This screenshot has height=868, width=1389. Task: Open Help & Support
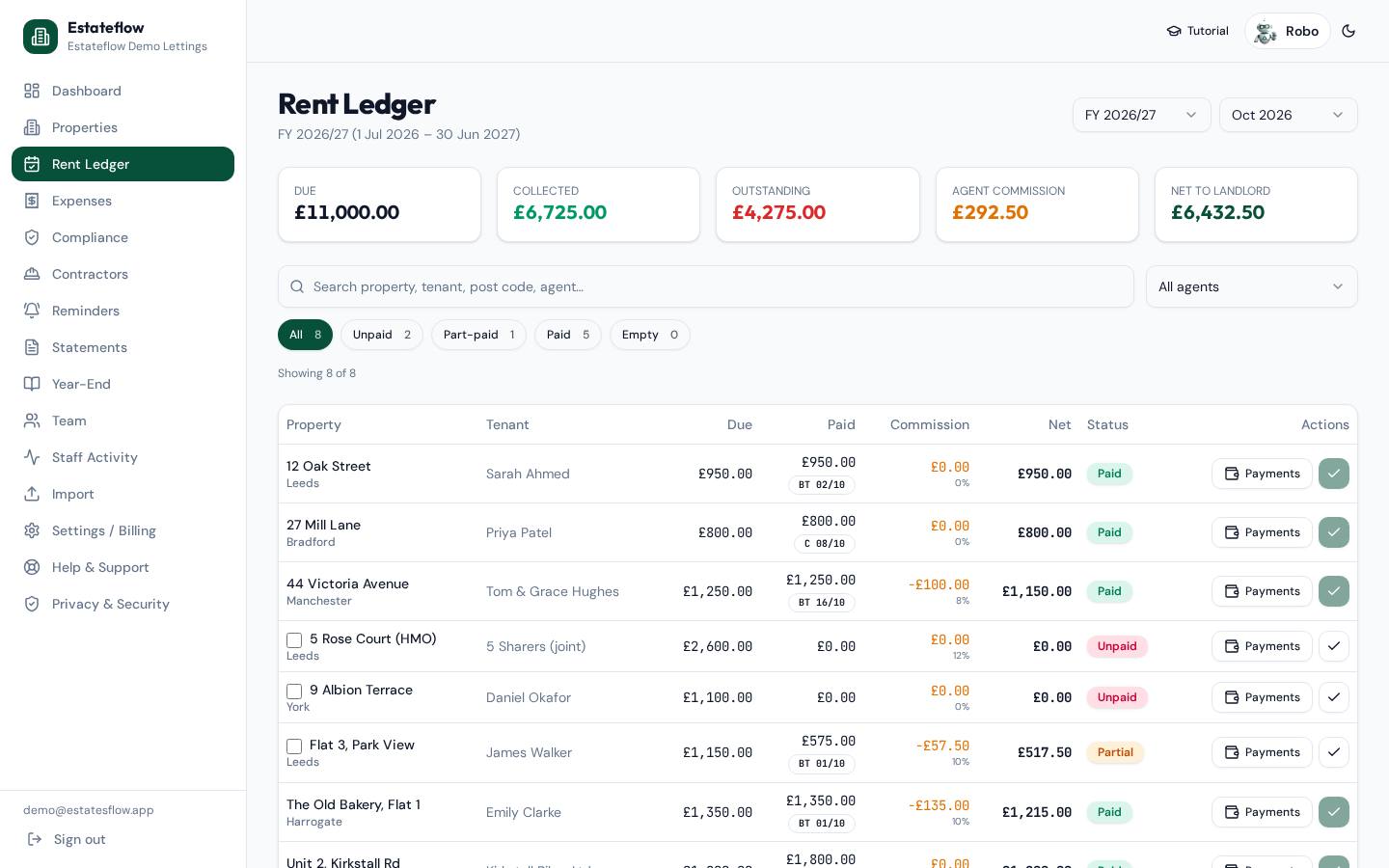[123, 567]
